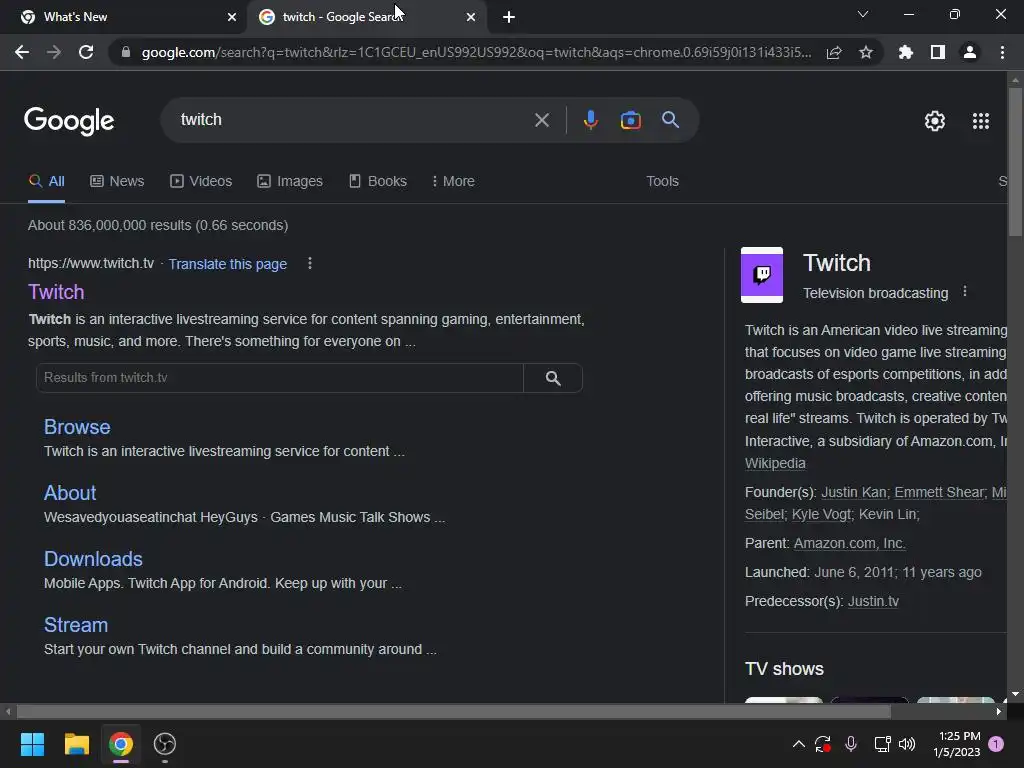Open the search Tools options
This screenshot has height=768, width=1024.
coord(662,181)
